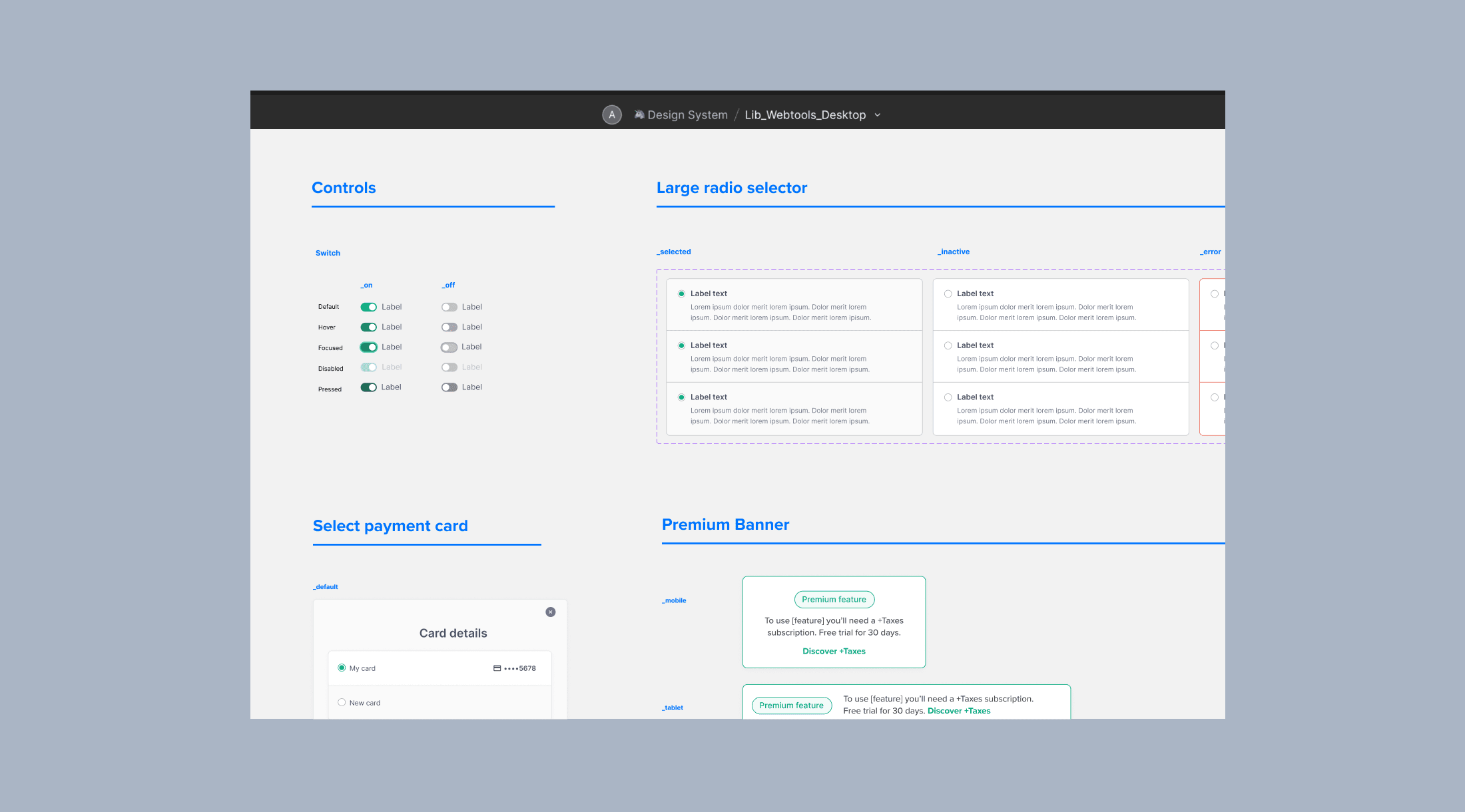Click the user avatar A icon
Image resolution: width=1465 pixels, height=812 pixels.
tap(612, 114)
